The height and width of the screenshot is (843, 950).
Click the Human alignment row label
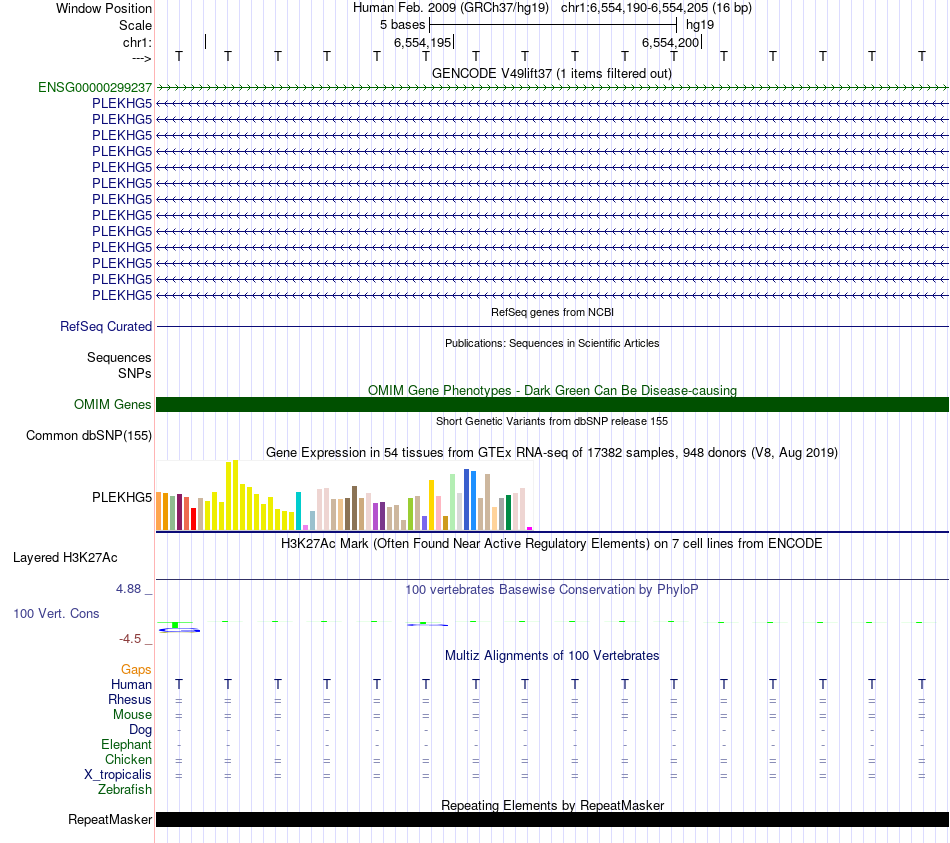coord(131,685)
